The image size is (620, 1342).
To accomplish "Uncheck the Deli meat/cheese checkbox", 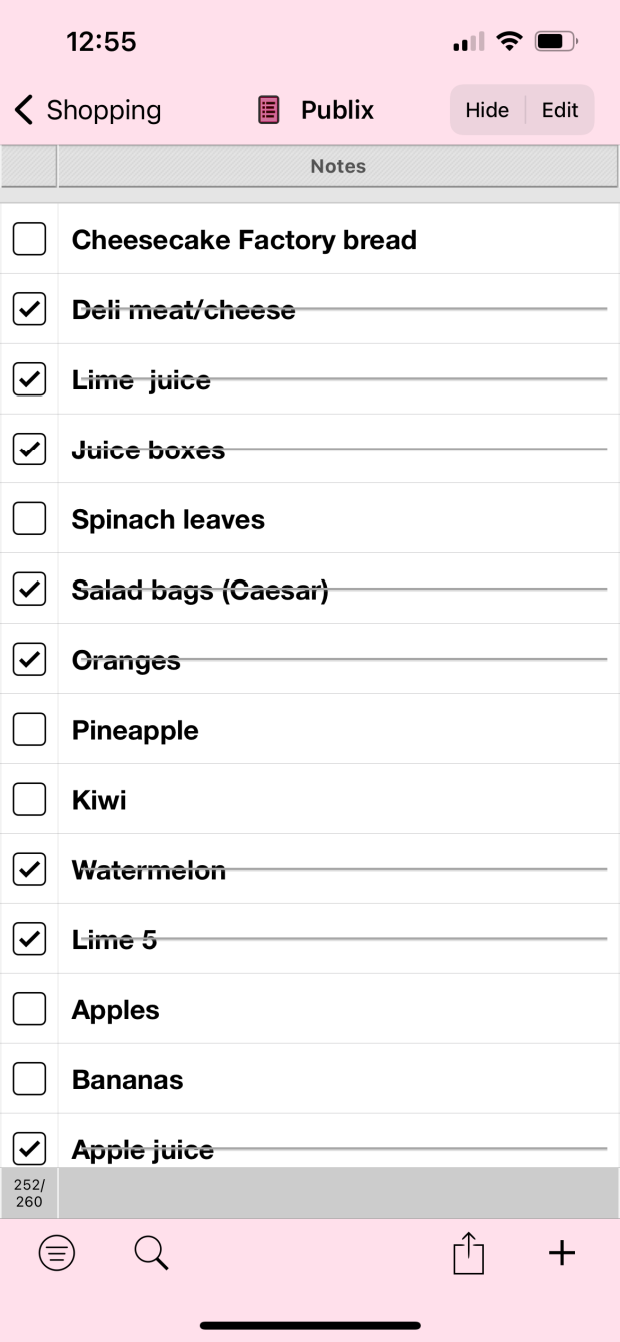I will pos(29,309).
